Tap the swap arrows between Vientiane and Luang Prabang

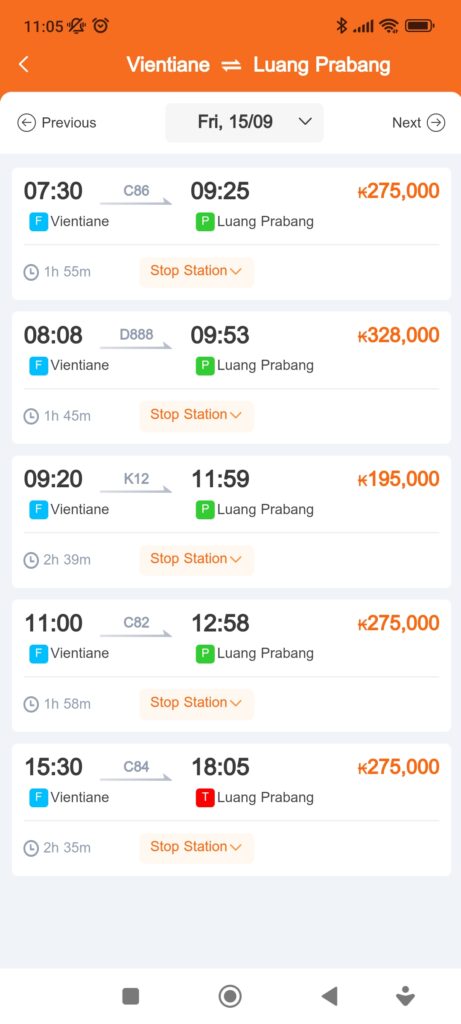(x=232, y=65)
